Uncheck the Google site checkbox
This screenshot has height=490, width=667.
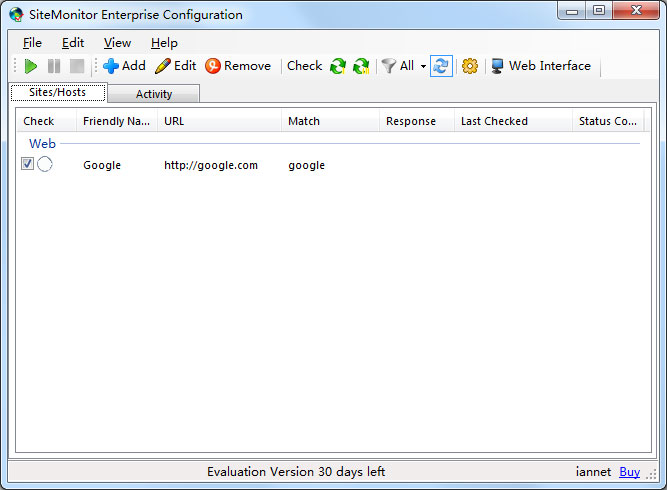tap(27, 164)
